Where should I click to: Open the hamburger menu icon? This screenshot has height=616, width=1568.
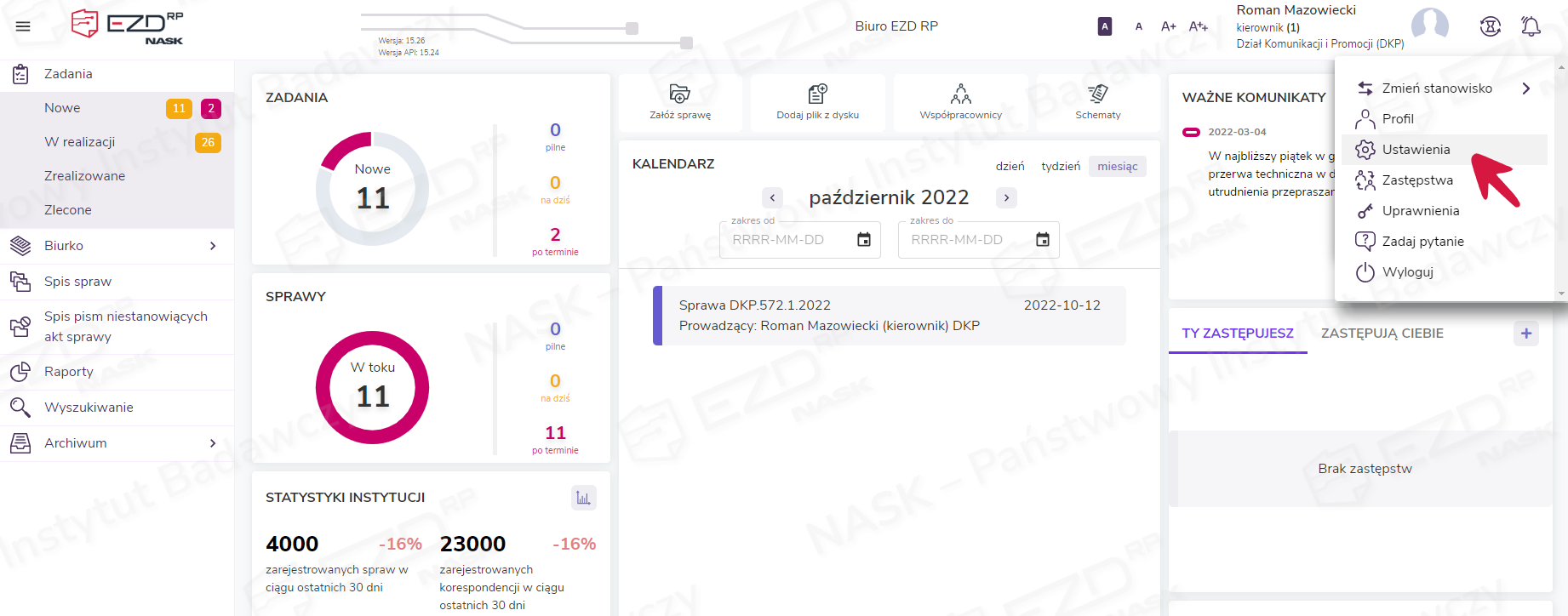click(23, 26)
